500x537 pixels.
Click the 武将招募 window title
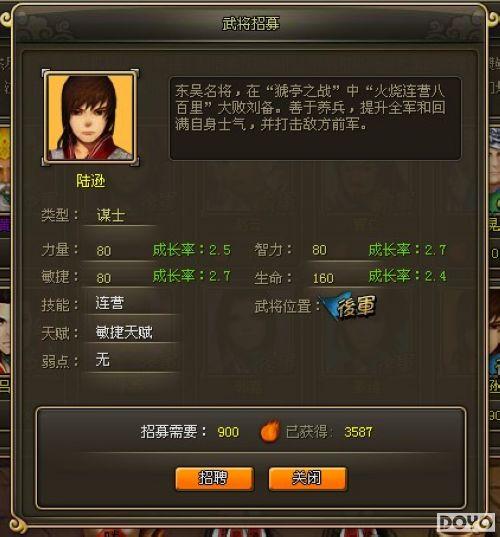click(251, 24)
